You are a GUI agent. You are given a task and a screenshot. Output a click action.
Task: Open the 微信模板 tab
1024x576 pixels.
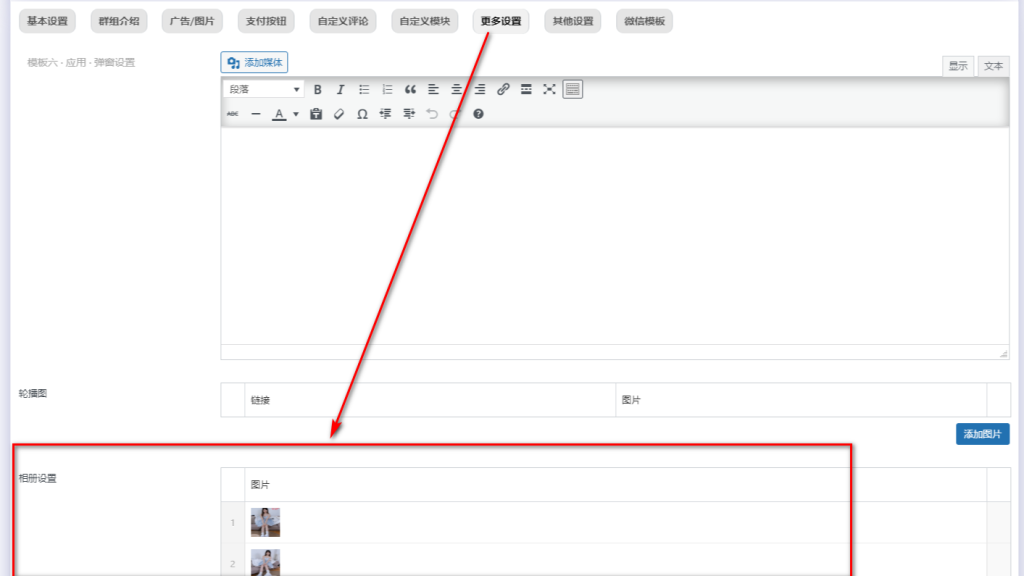click(644, 21)
